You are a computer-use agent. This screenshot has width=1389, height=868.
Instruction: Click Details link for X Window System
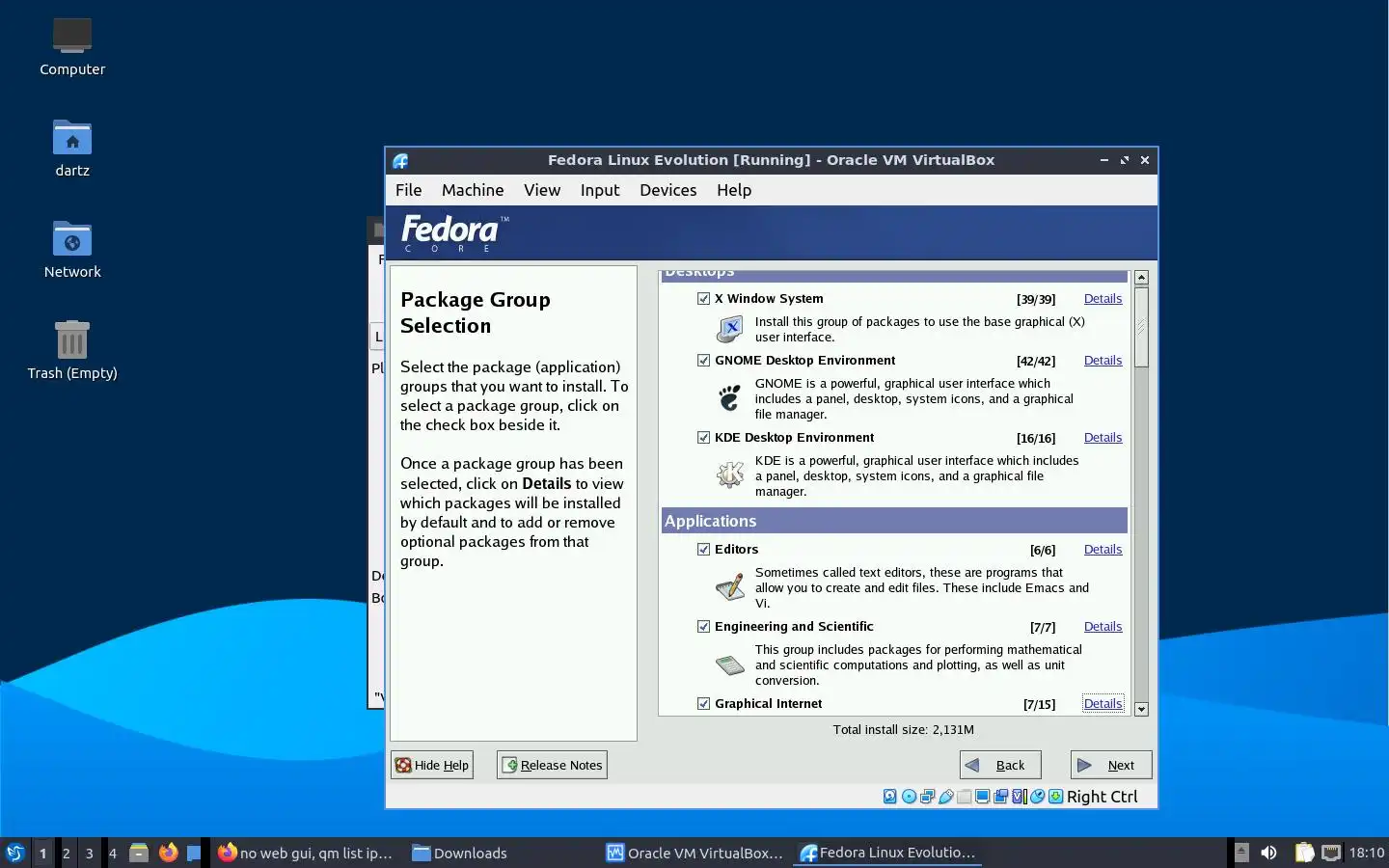point(1103,299)
